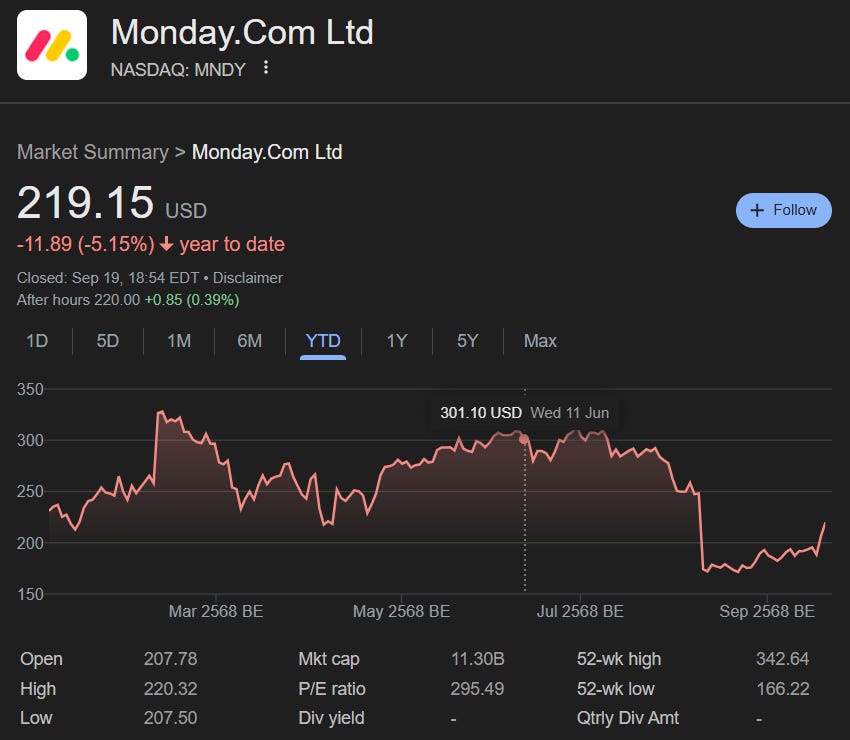
Task: Select the 5D time range
Action: pyautogui.click(x=107, y=341)
